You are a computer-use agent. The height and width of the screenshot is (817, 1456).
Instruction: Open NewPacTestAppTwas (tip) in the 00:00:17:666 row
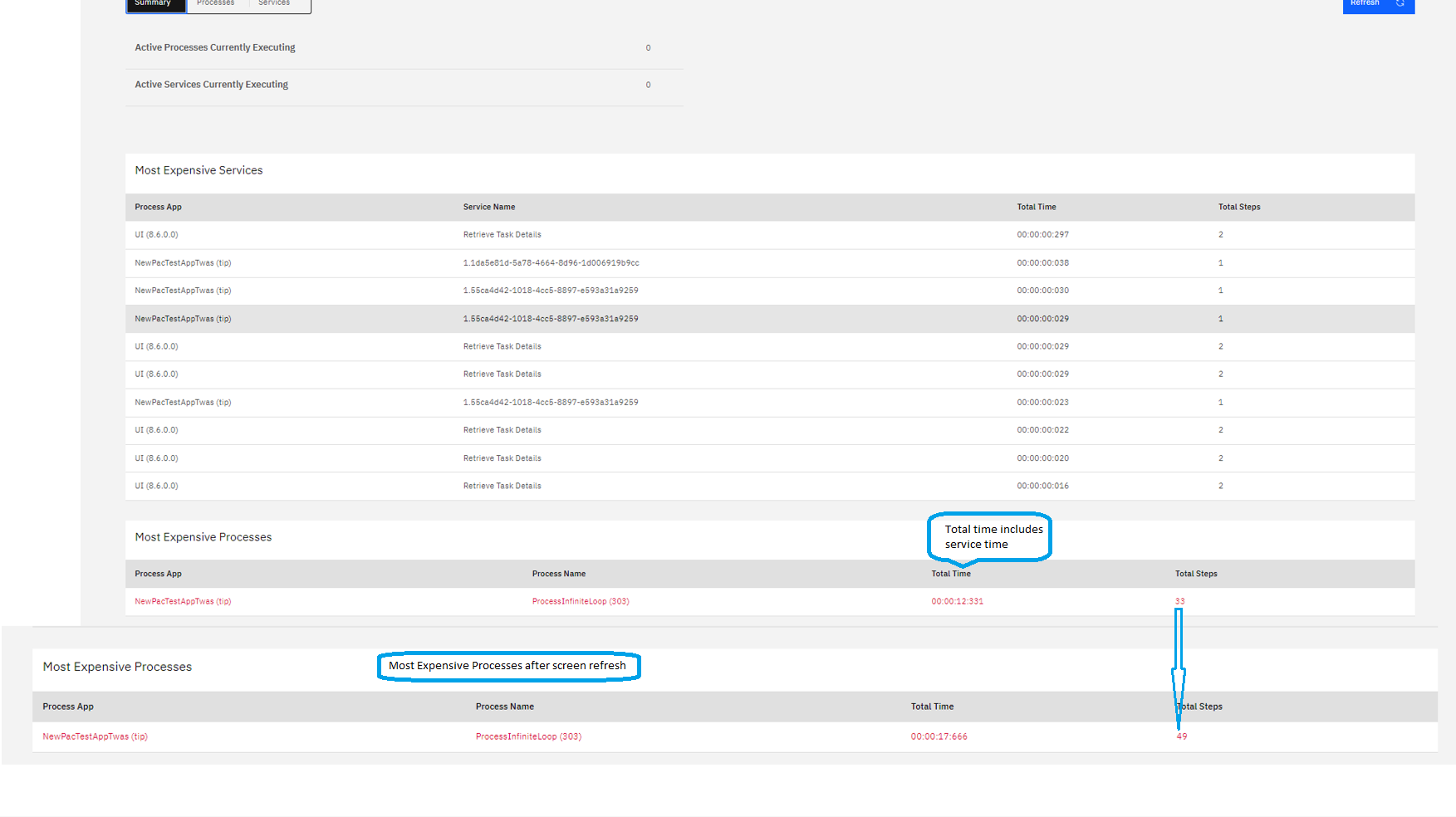click(x=96, y=737)
